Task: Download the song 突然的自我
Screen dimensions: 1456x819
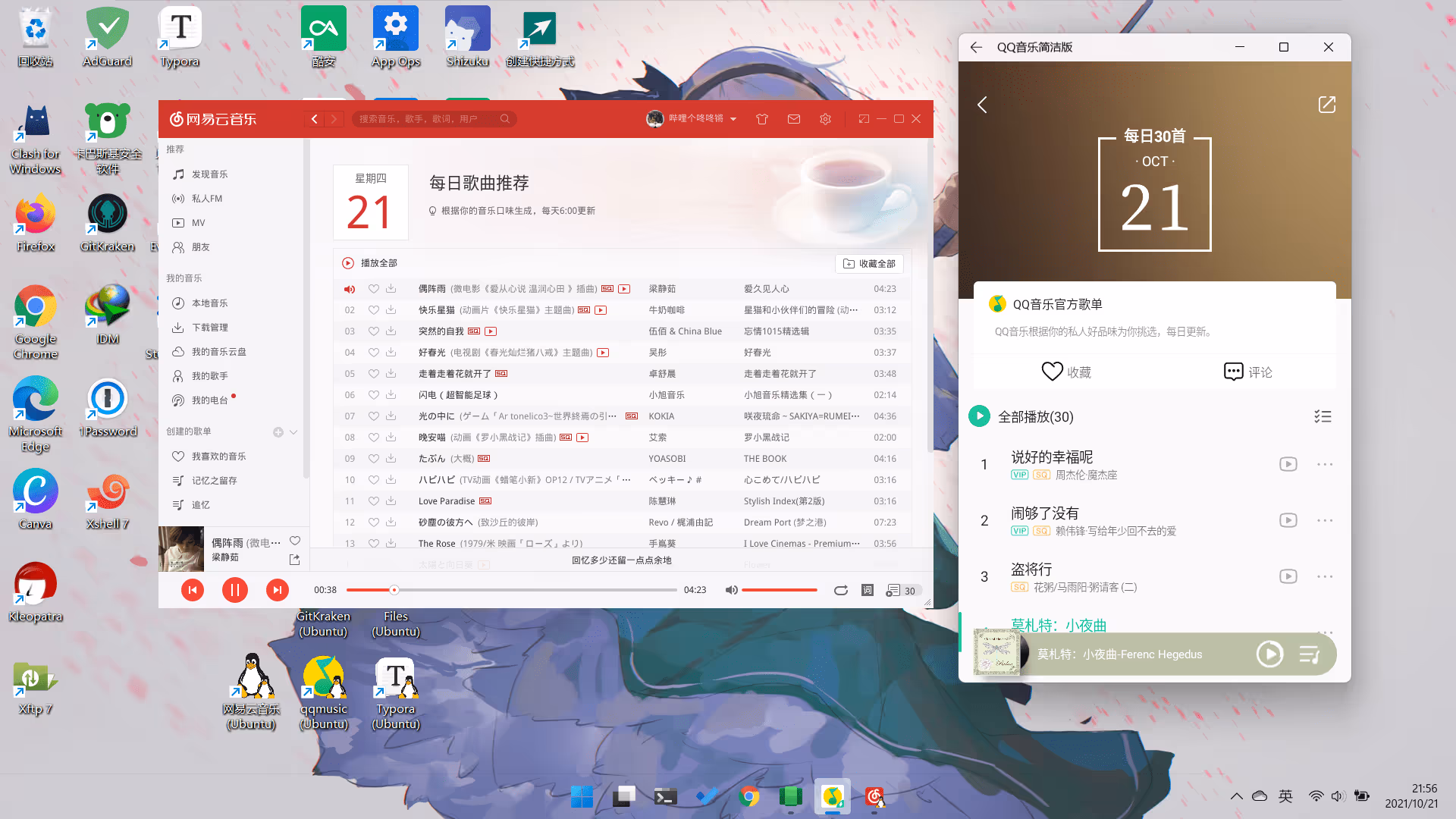Action: click(x=391, y=331)
